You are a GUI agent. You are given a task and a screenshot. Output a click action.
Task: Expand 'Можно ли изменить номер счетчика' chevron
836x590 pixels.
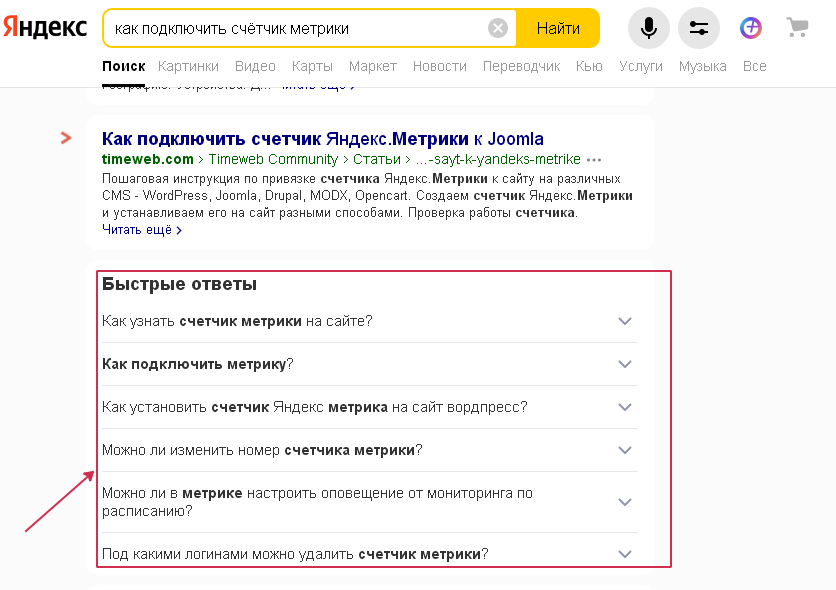[625, 450]
